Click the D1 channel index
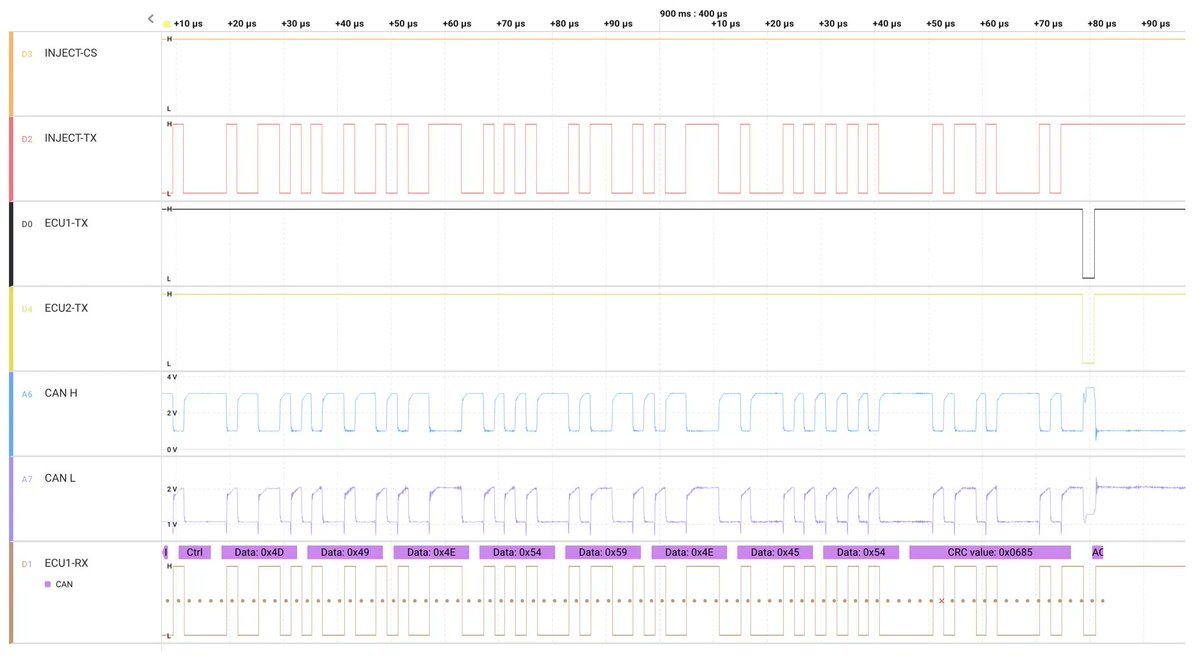1200x657 pixels. pos(27,564)
